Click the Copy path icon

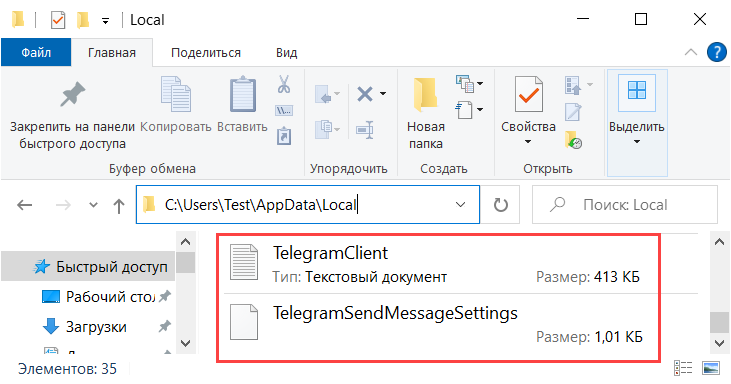tap(284, 111)
